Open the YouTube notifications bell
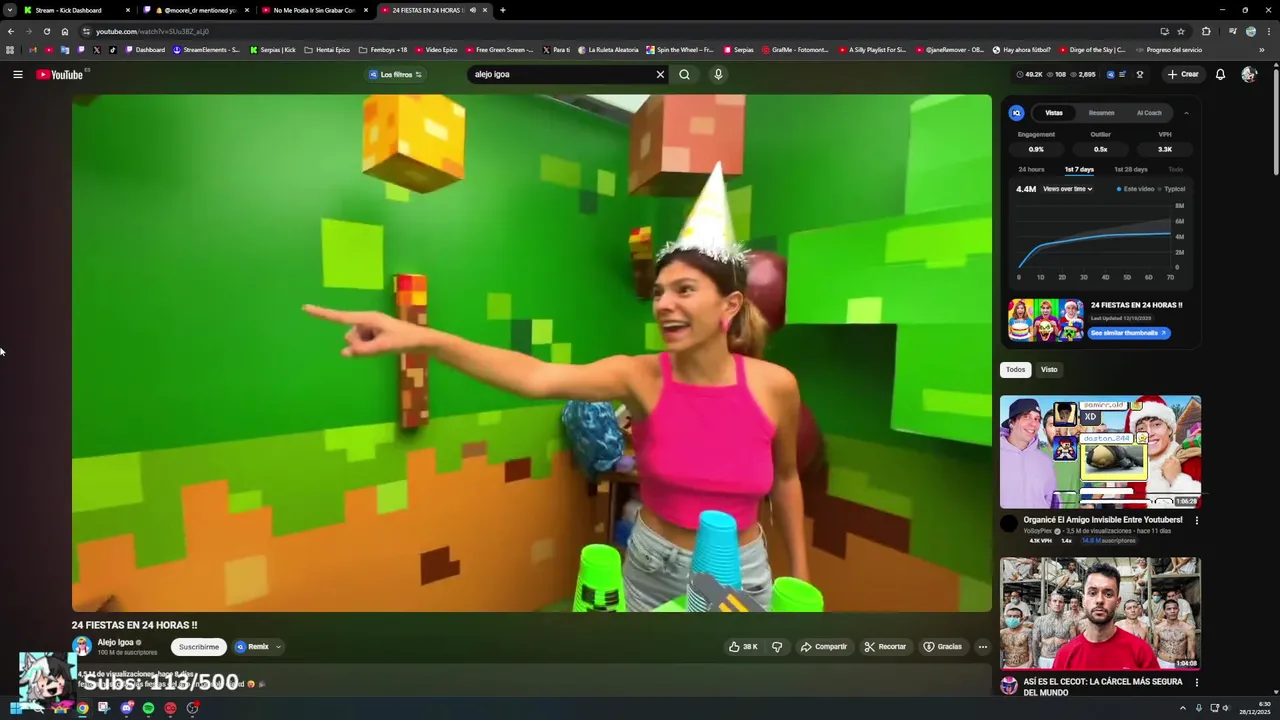 [1220, 74]
